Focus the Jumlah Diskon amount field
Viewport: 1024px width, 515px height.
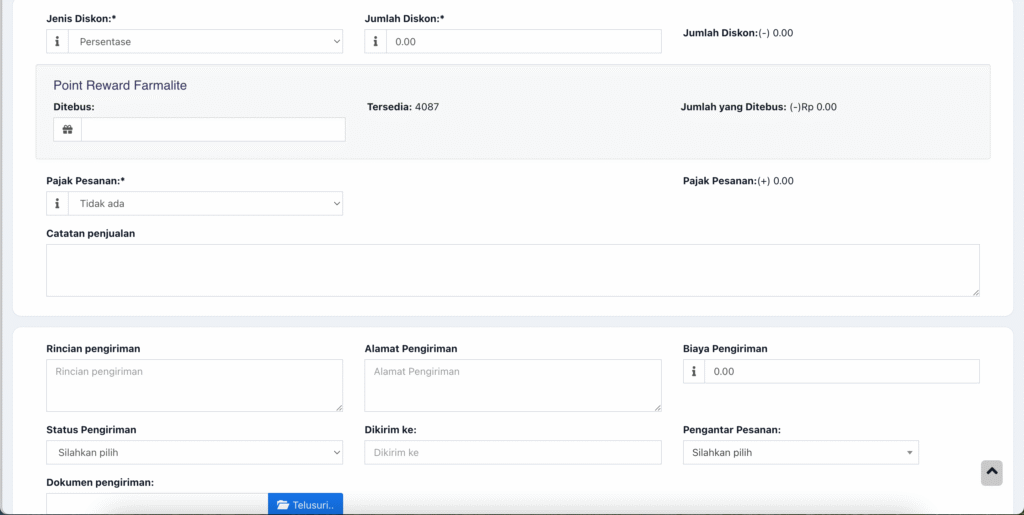(x=523, y=42)
